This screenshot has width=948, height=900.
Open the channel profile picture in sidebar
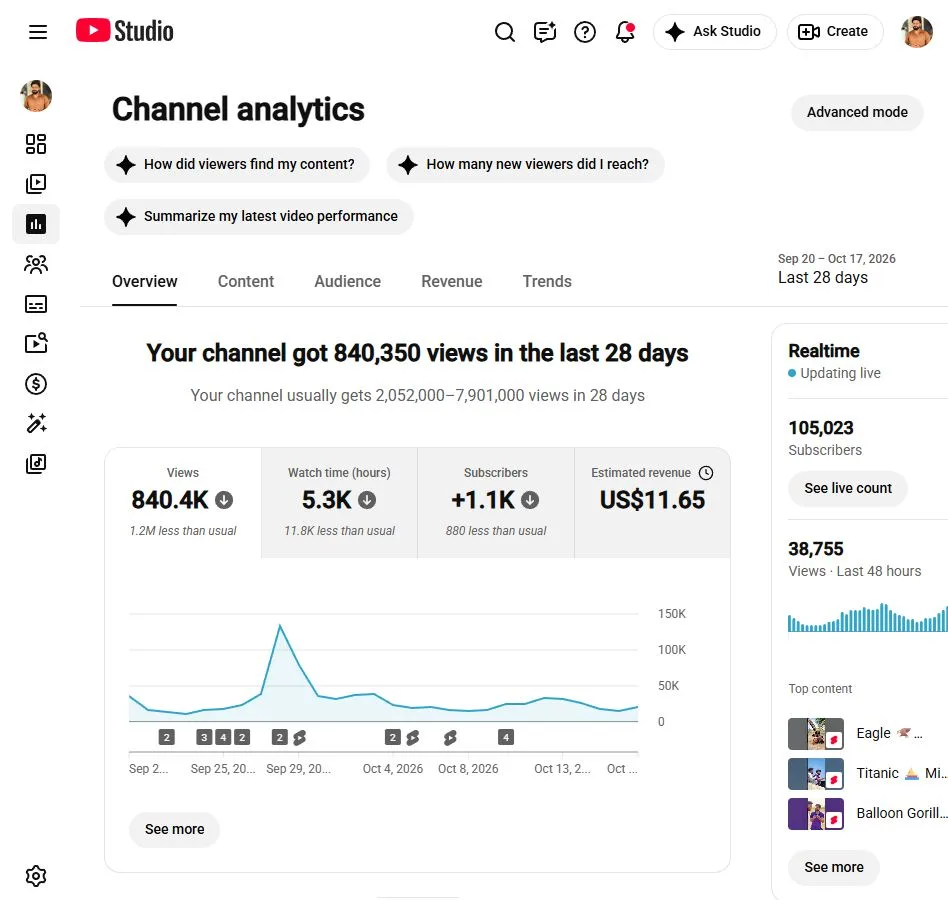[36, 96]
